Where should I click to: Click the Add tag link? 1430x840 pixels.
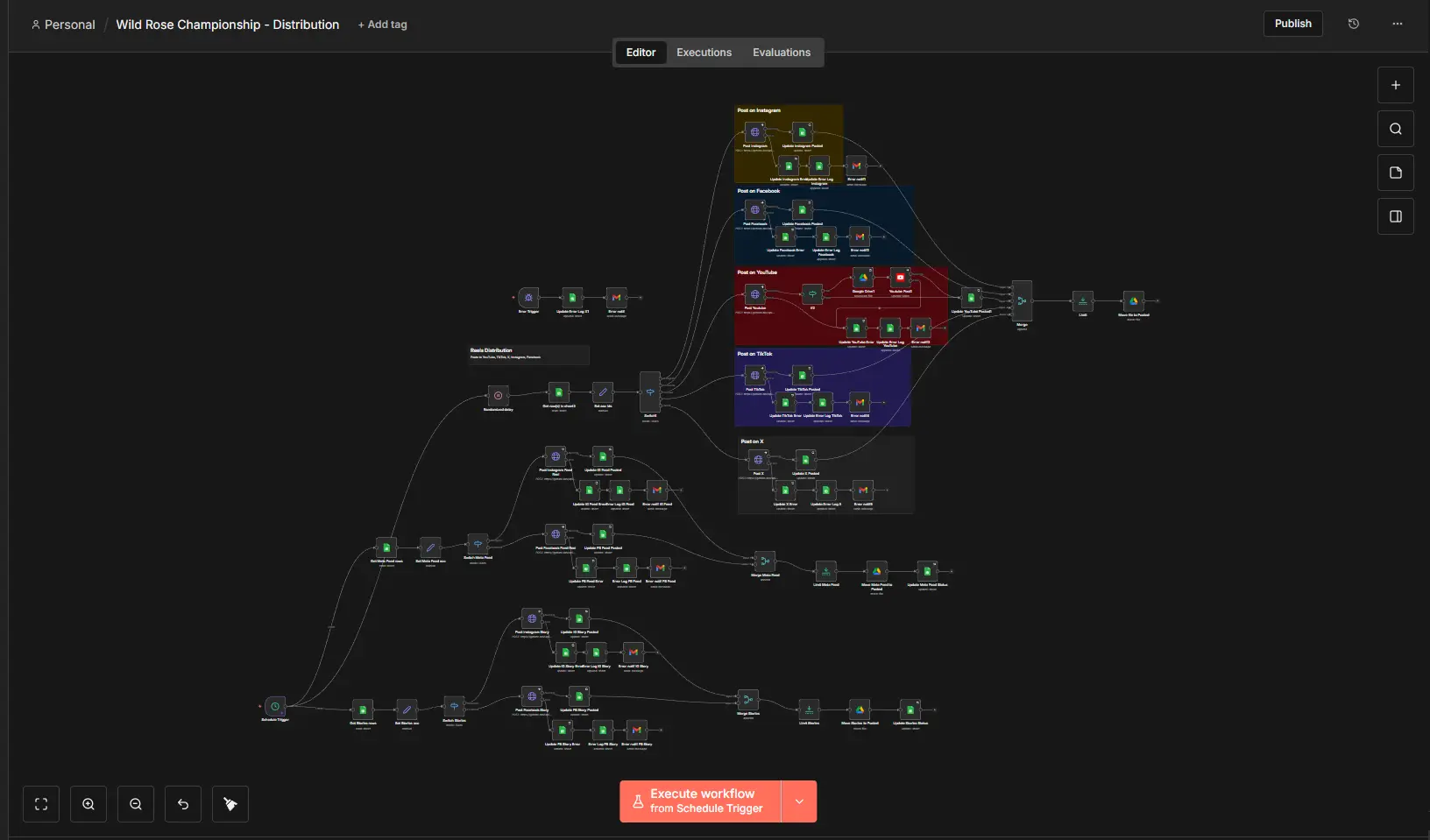pos(383,25)
